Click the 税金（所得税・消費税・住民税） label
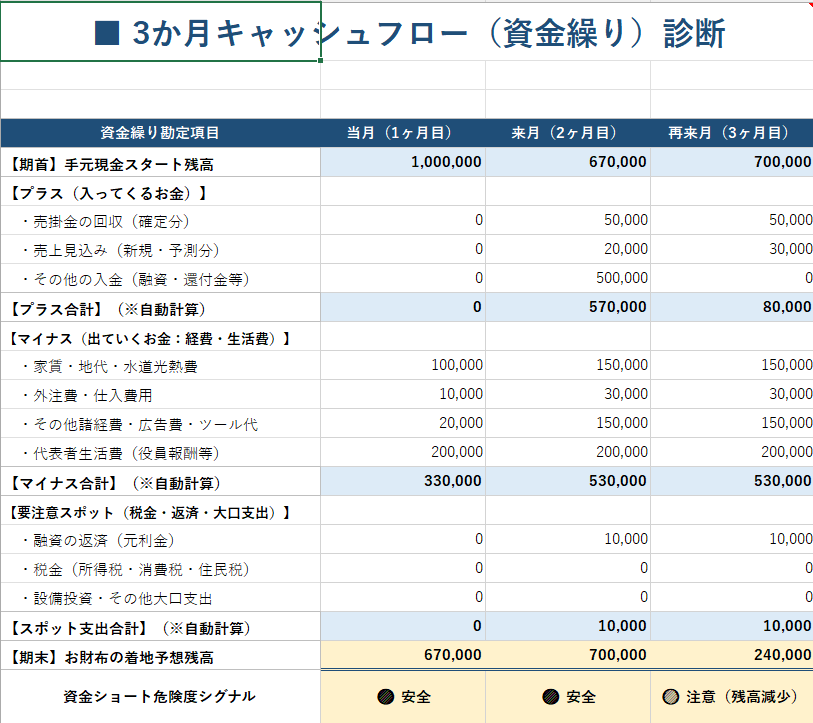 tap(136, 570)
